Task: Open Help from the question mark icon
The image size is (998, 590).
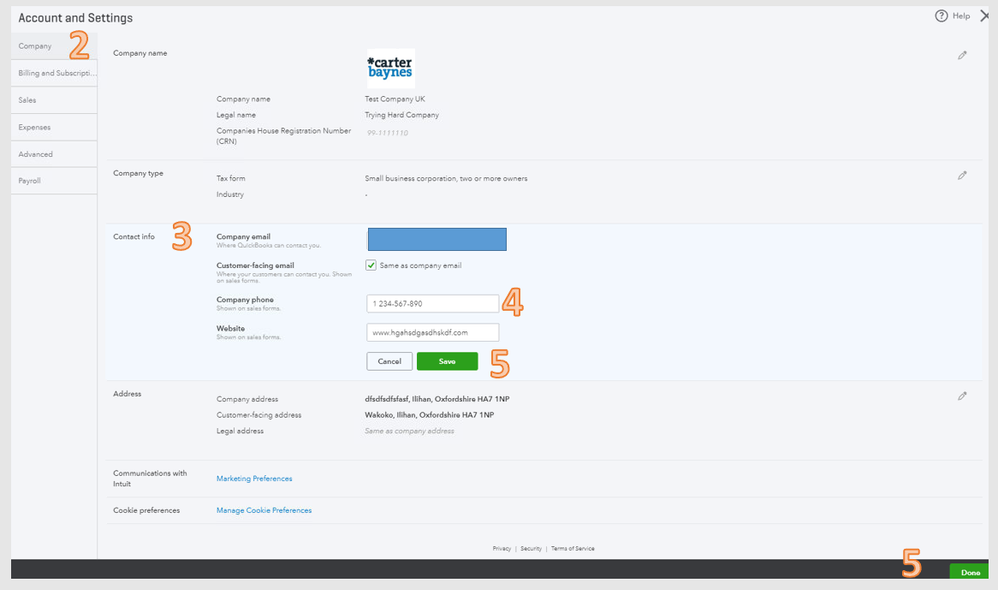Action: pos(941,16)
